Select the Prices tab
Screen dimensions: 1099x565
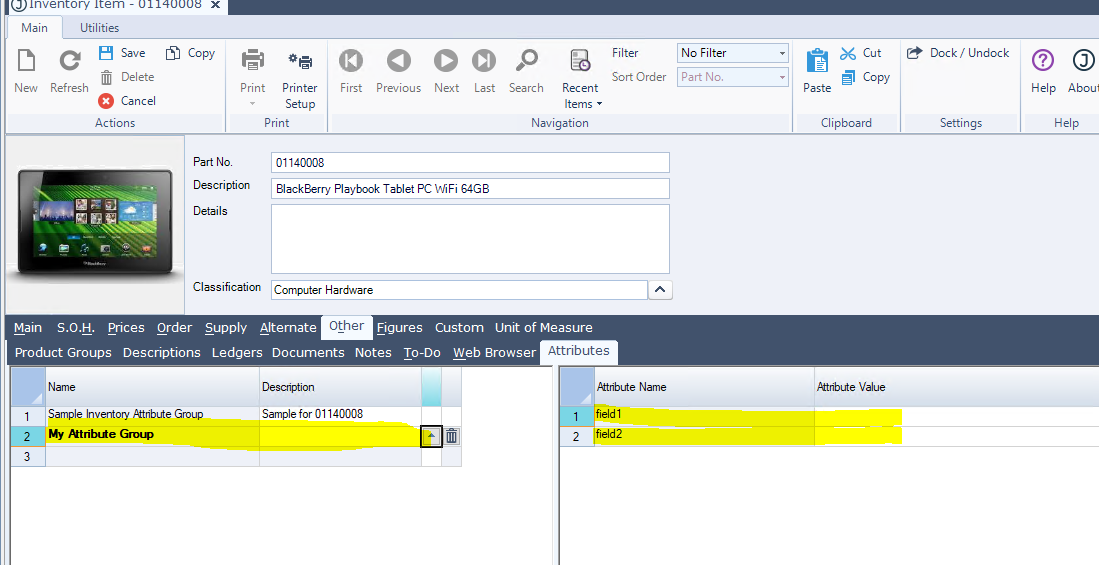tap(126, 327)
